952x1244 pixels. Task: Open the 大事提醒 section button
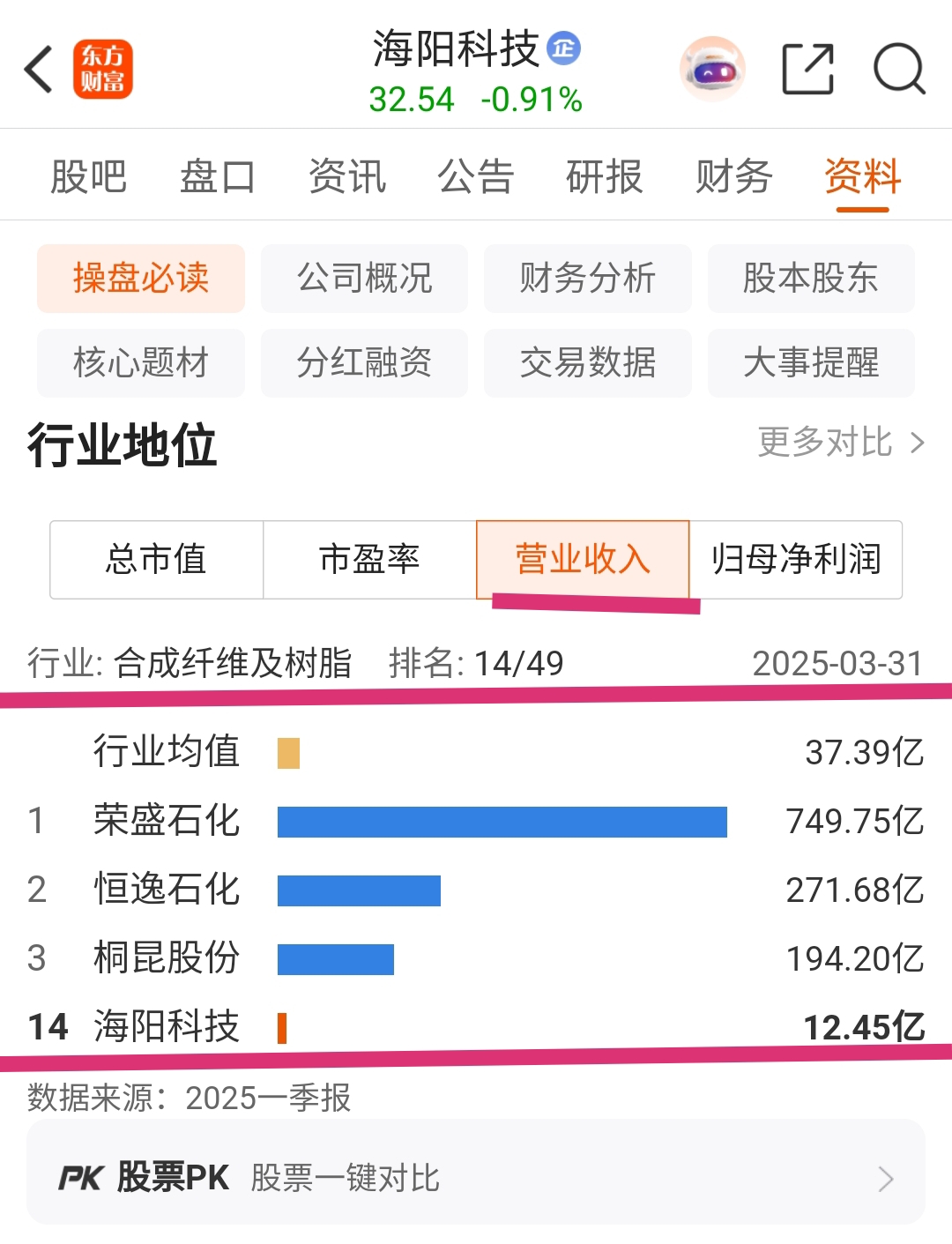(x=811, y=363)
